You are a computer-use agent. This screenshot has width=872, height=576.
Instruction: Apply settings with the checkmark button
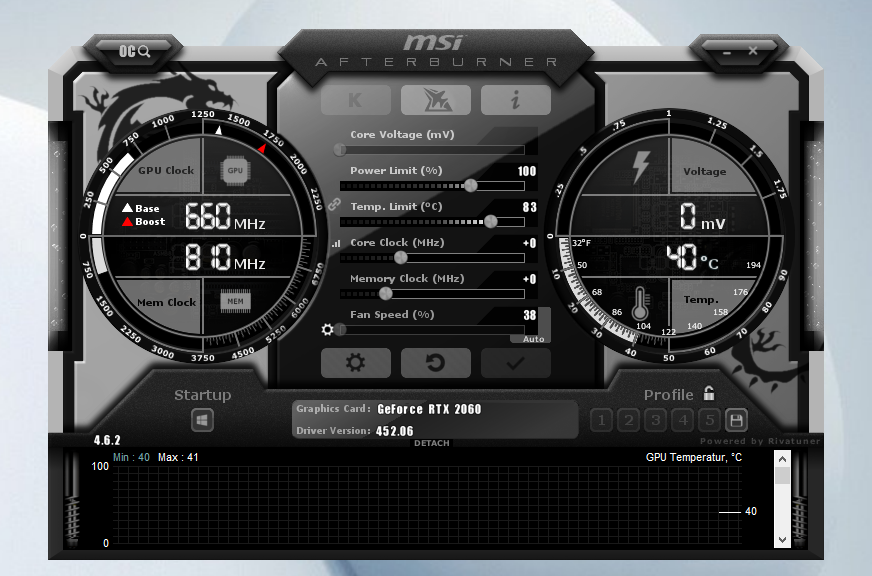[516, 363]
